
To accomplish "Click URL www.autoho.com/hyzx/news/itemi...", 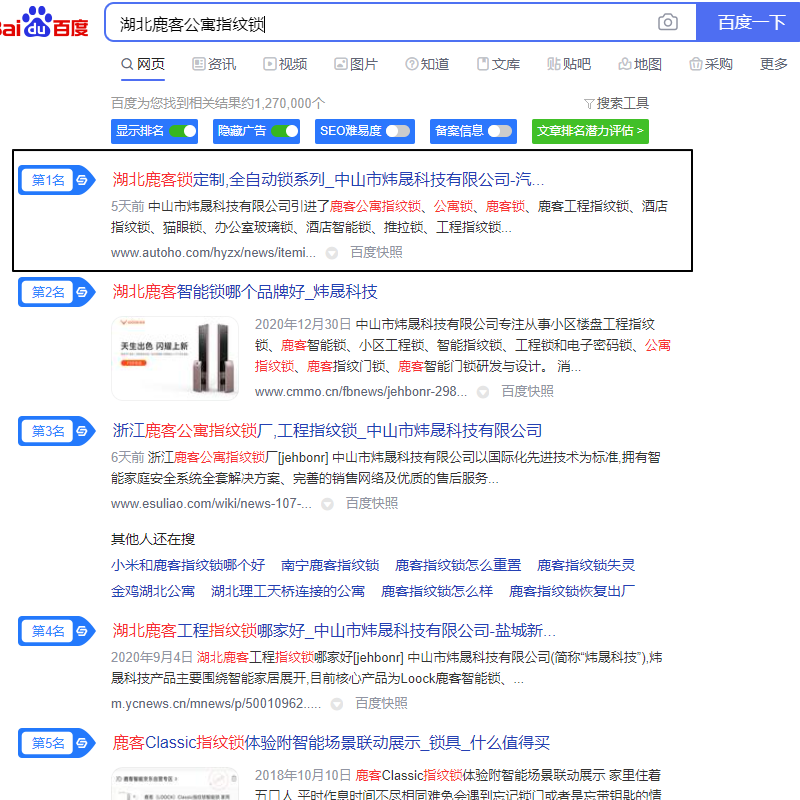I will 213,253.
